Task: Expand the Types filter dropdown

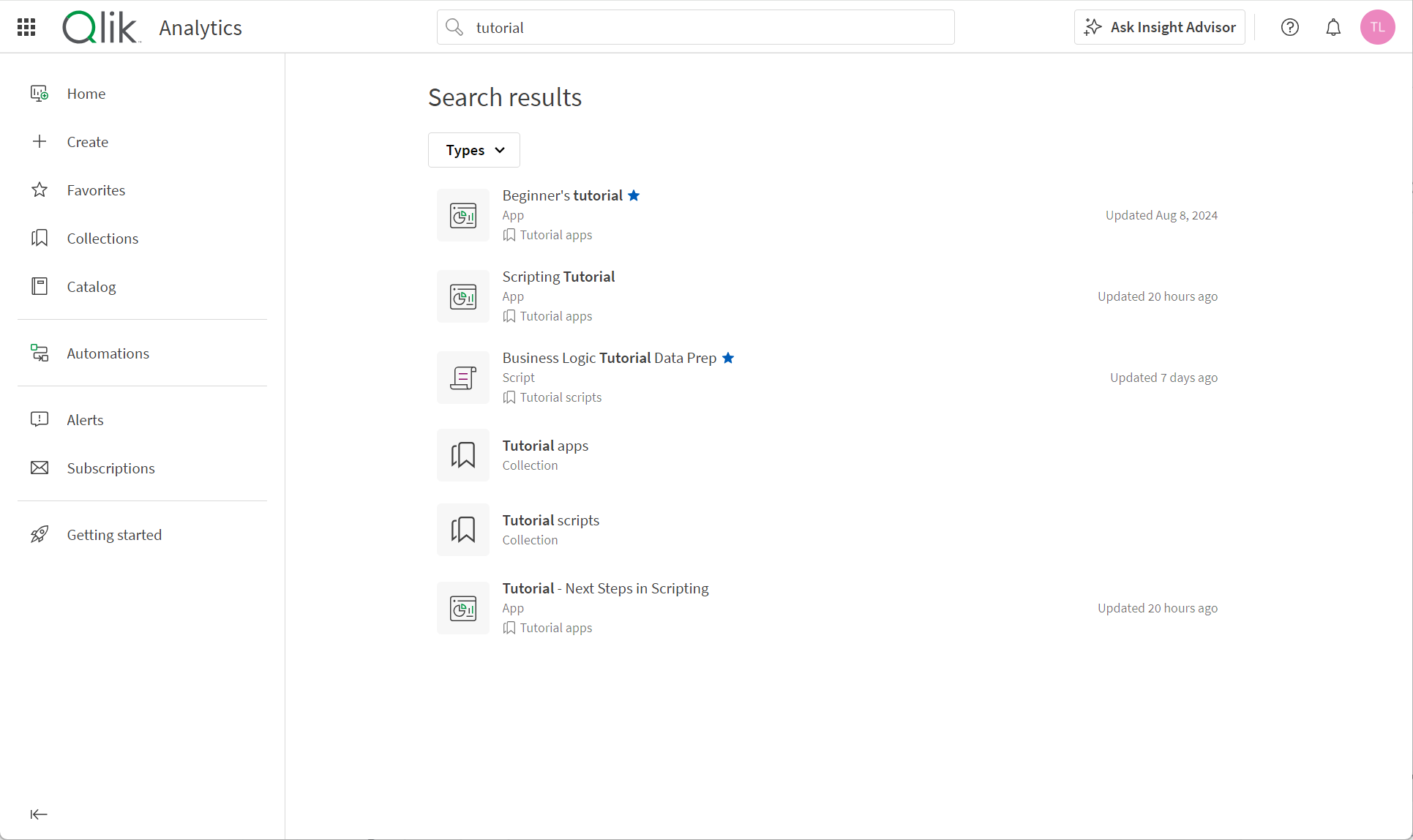Action: [474, 150]
